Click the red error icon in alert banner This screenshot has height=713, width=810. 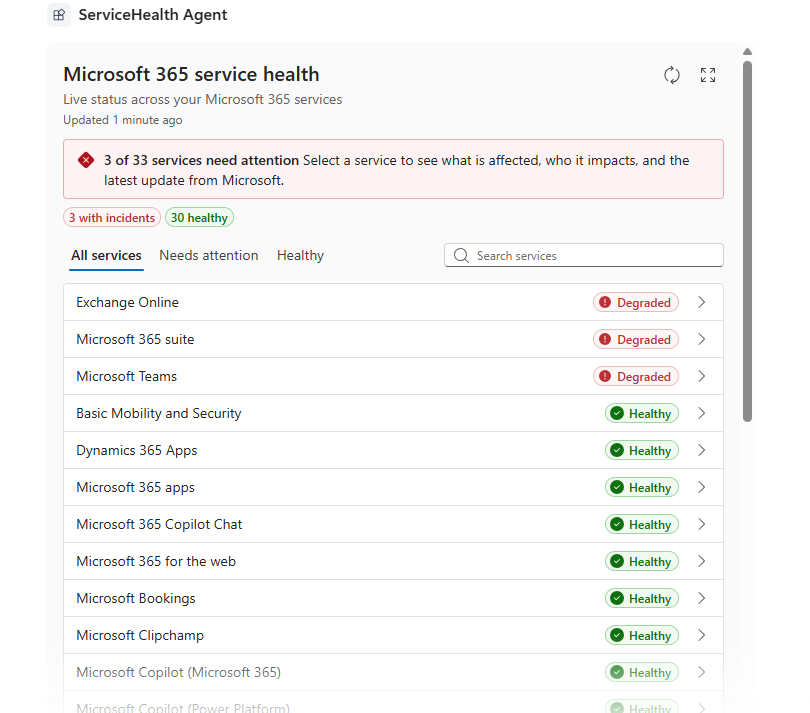(86, 160)
